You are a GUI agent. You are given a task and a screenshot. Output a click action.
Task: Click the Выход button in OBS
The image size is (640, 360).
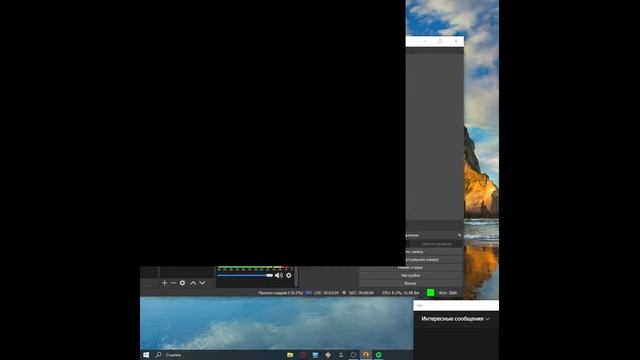pos(411,283)
